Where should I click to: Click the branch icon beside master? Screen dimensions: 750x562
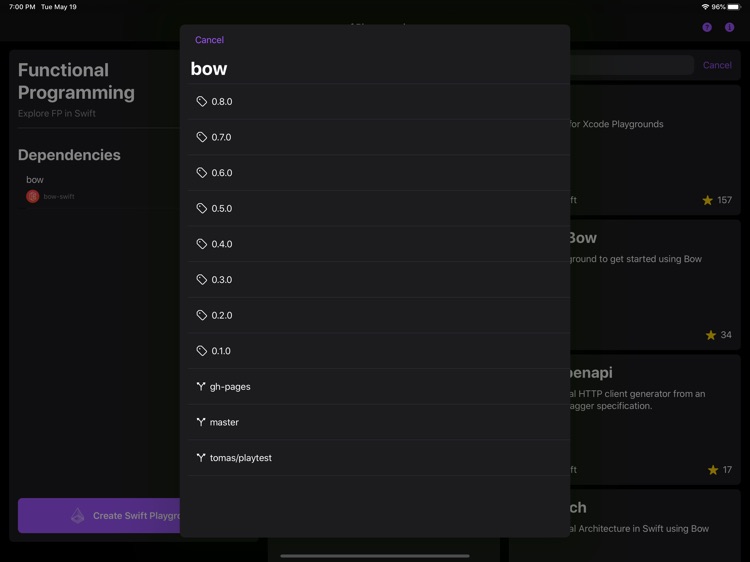[201, 422]
